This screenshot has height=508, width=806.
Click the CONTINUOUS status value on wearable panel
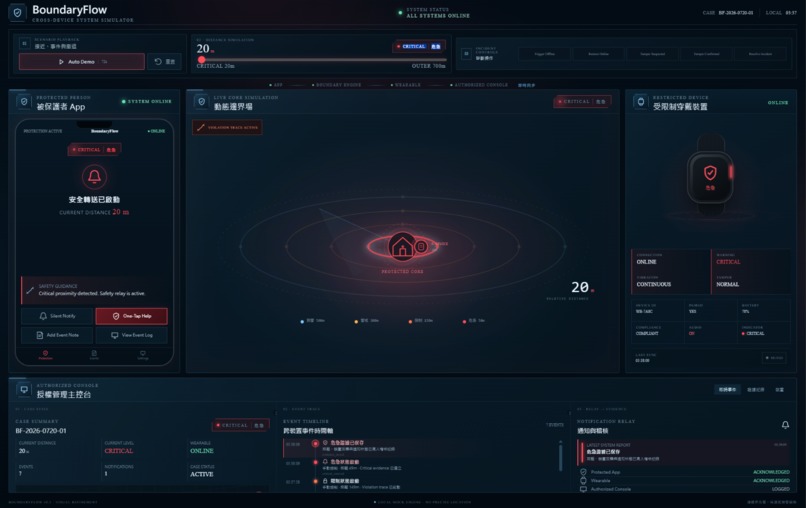coord(653,284)
